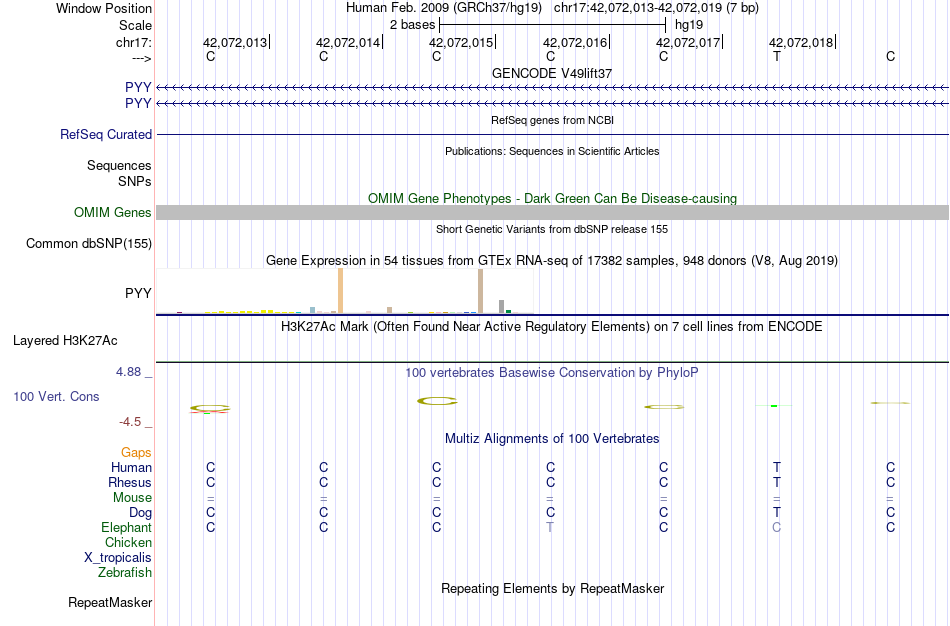Screen dimensions: 950x626
Task: Click the Zebrafish species label
Action: (x=125, y=573)
